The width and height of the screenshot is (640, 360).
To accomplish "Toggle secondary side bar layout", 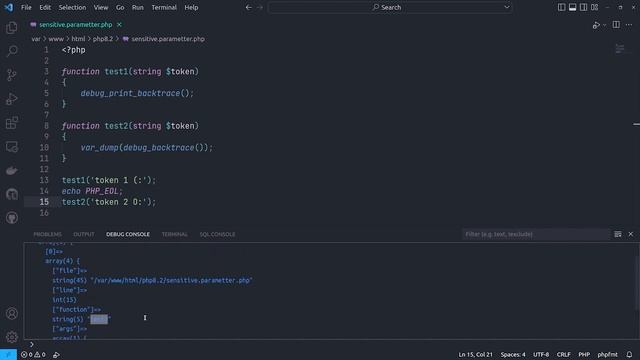I will coord(584,7).
